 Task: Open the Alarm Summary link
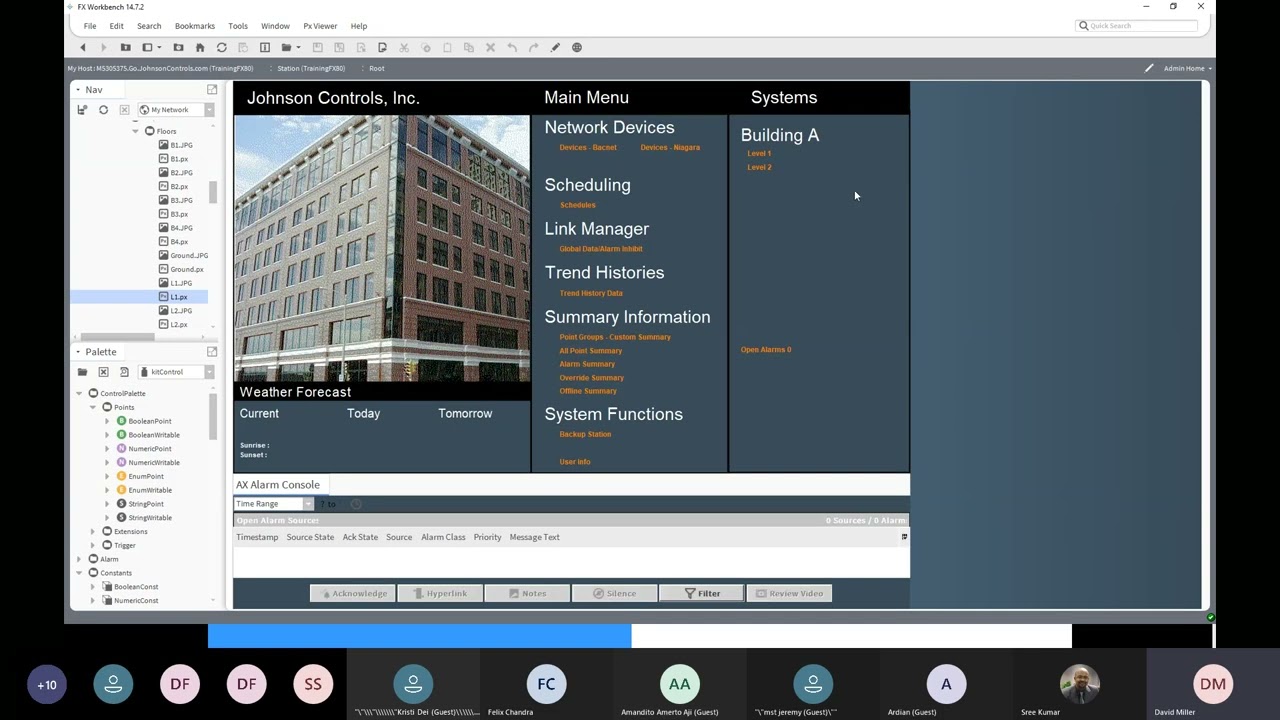pyautogui.click(x=587, y=364)
